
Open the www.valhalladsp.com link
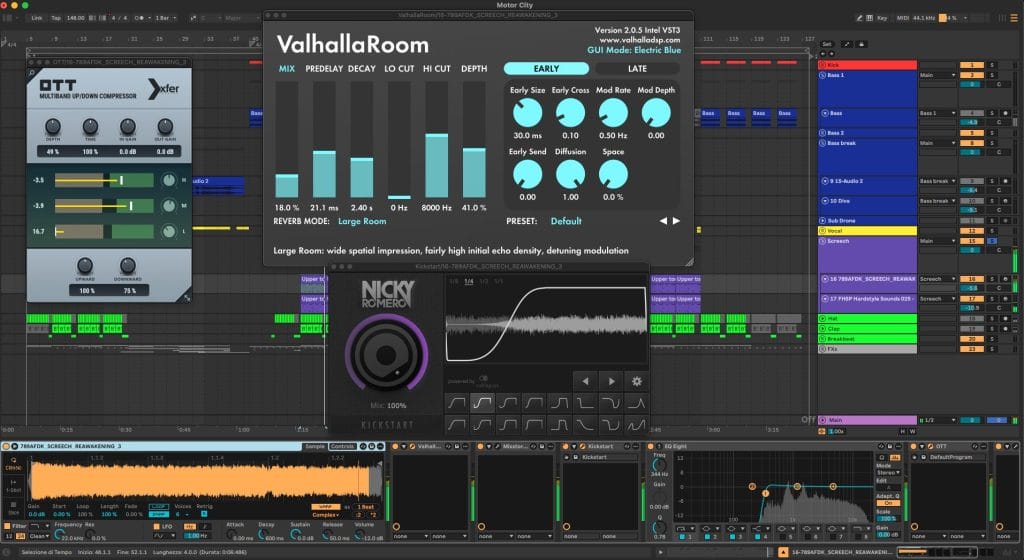point(639,40)
